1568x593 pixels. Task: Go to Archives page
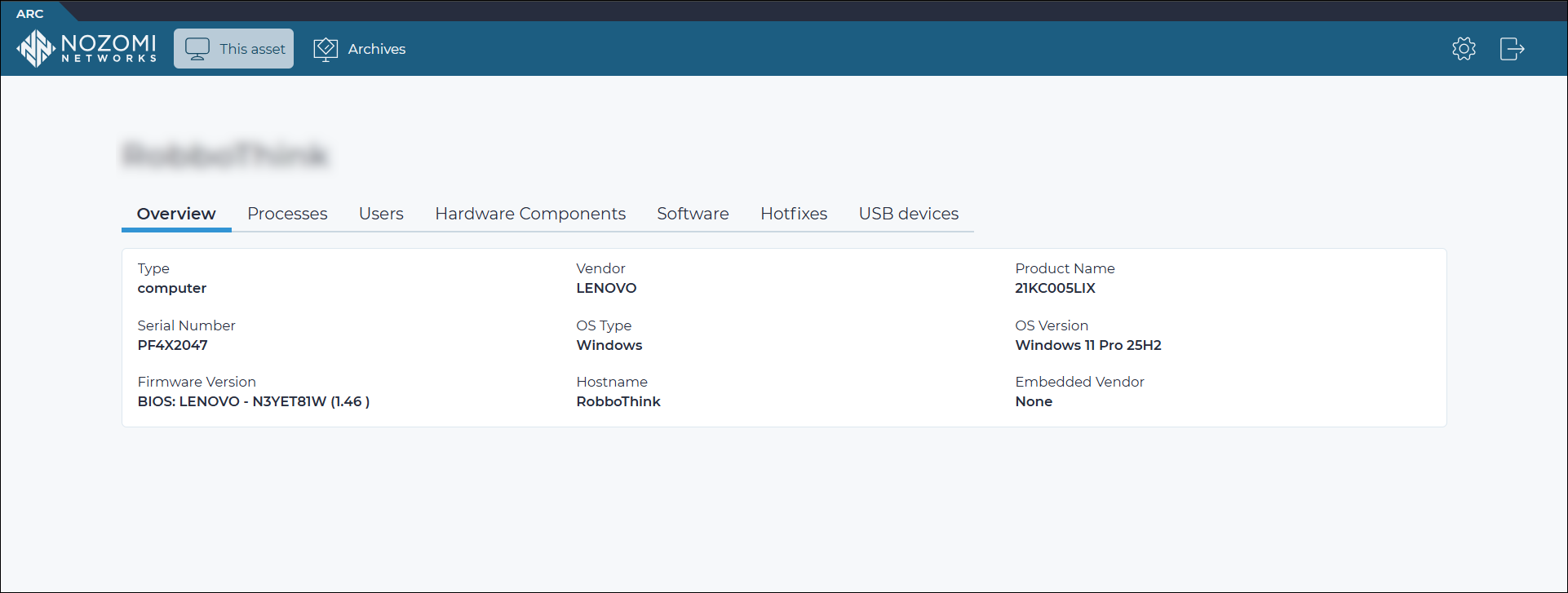tap(360, 49)
